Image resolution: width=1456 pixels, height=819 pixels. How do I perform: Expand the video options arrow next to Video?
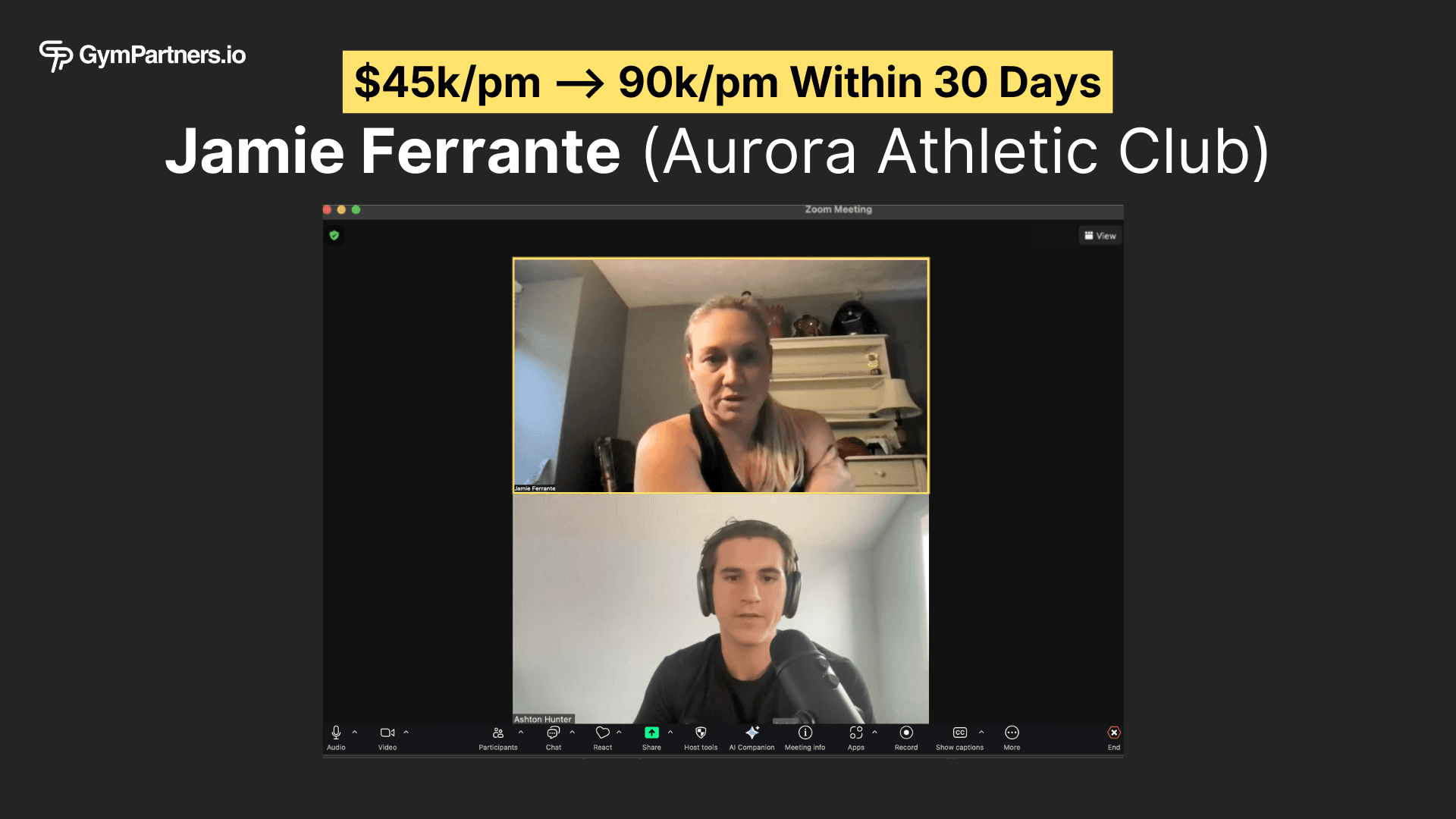pos(406,733)
